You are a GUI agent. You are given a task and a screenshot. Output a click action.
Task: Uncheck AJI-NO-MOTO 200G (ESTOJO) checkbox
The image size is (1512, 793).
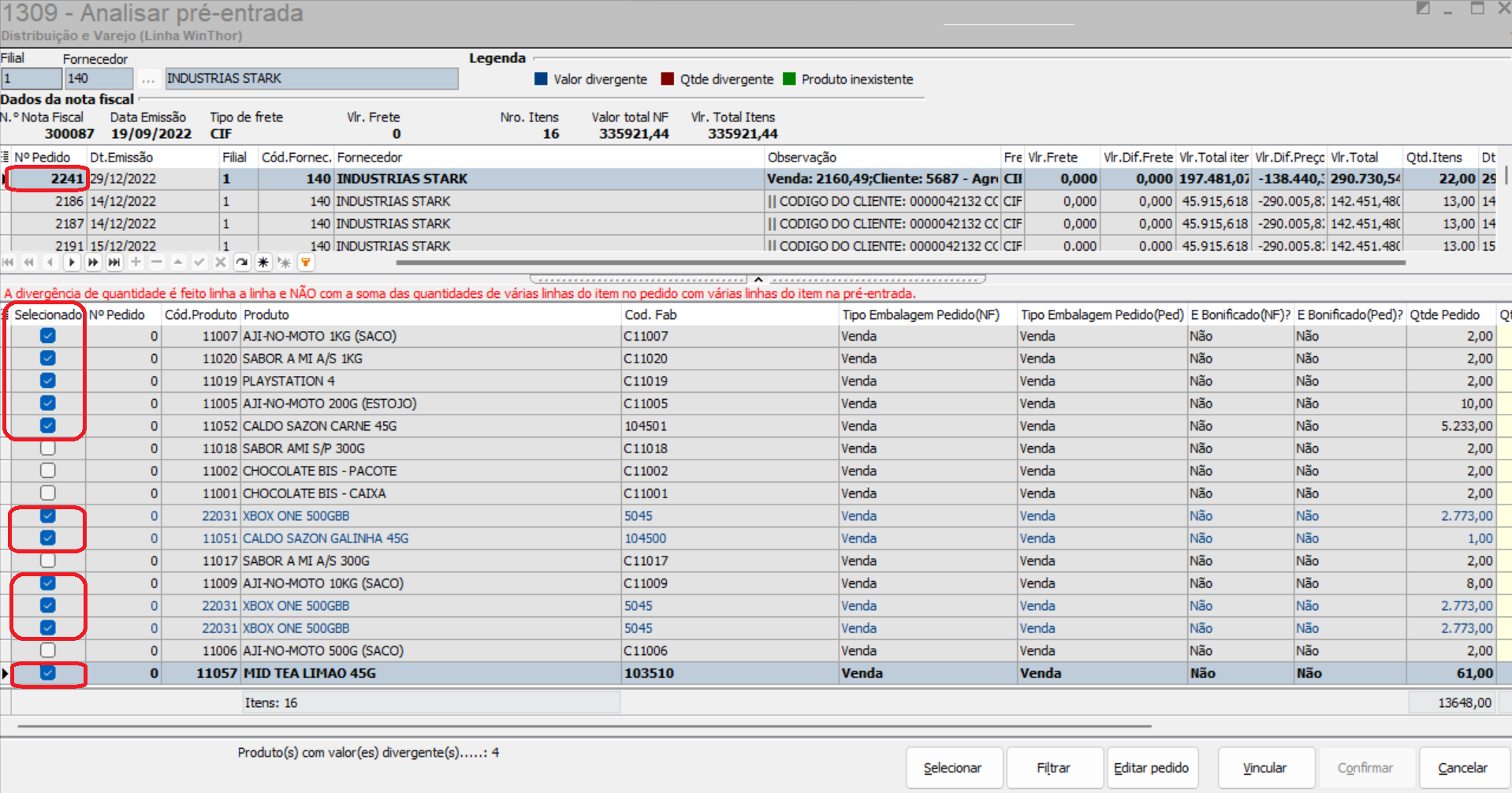click(x=48, y=403)
